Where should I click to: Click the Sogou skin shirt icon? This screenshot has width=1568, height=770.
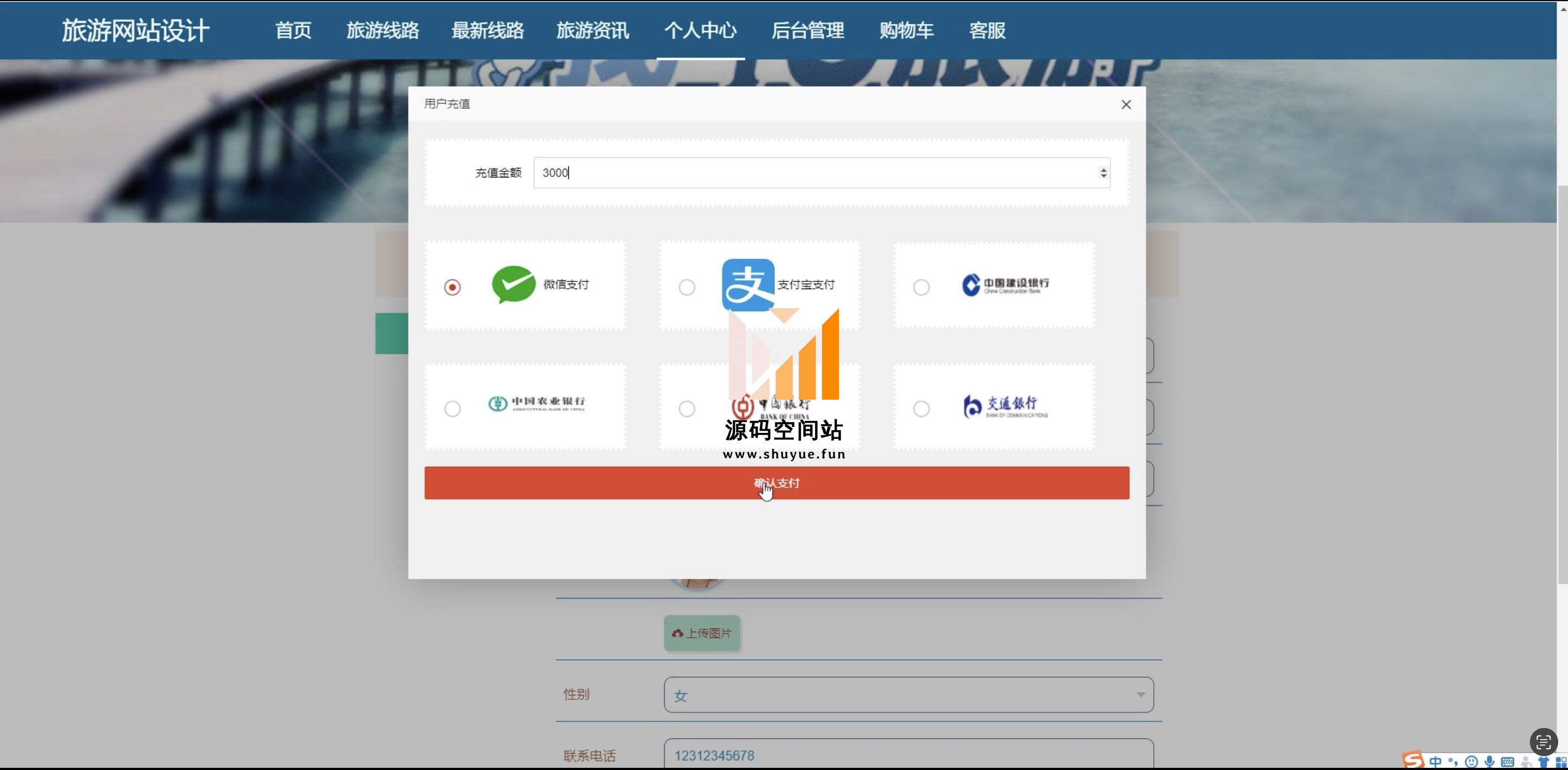[x=1543, y=762]
